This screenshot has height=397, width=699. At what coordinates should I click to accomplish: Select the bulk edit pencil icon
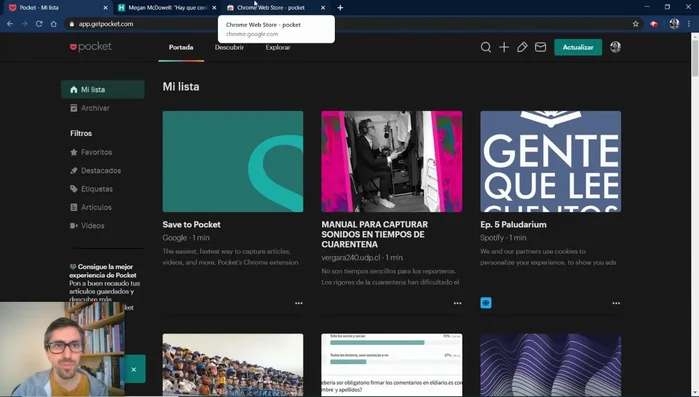tap(522, 47)
